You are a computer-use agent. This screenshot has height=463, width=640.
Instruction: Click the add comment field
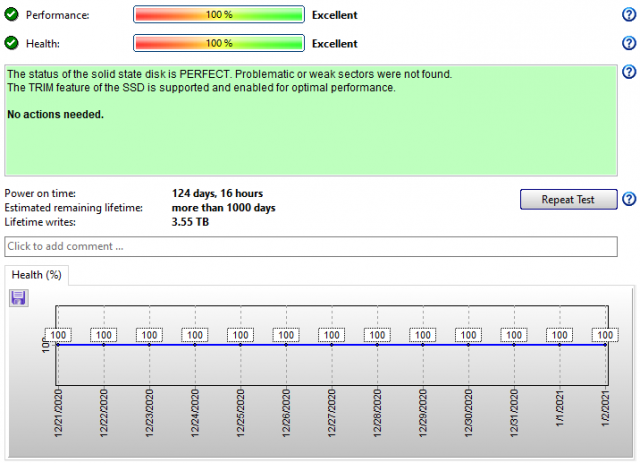click(x=311, y=247)
